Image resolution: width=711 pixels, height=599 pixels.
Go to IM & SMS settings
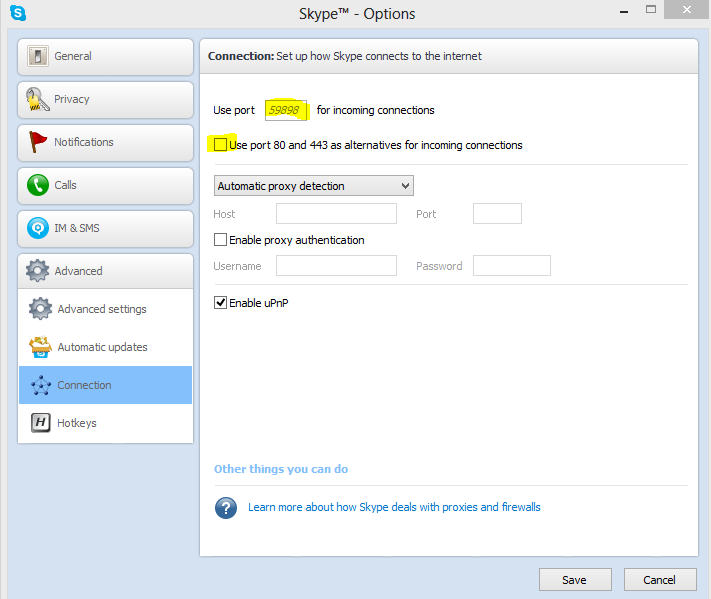tap(105, 229)
